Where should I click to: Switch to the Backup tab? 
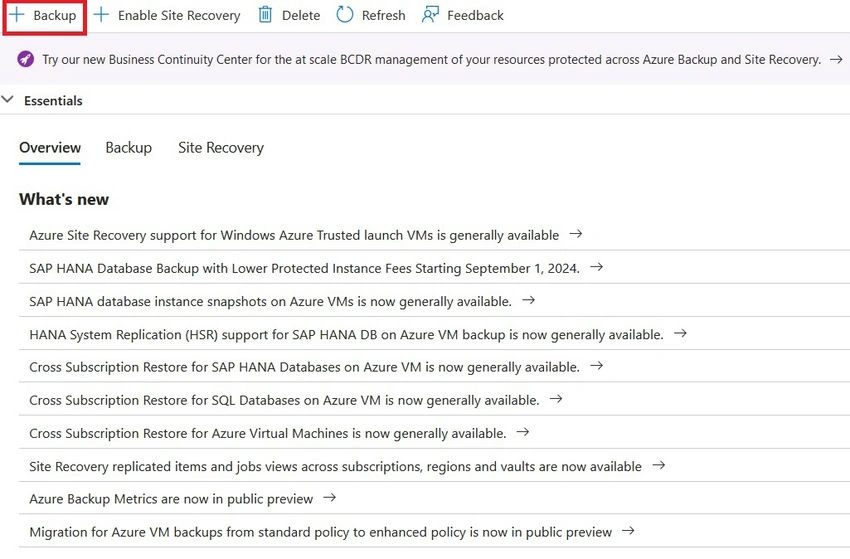pos(128,147)
